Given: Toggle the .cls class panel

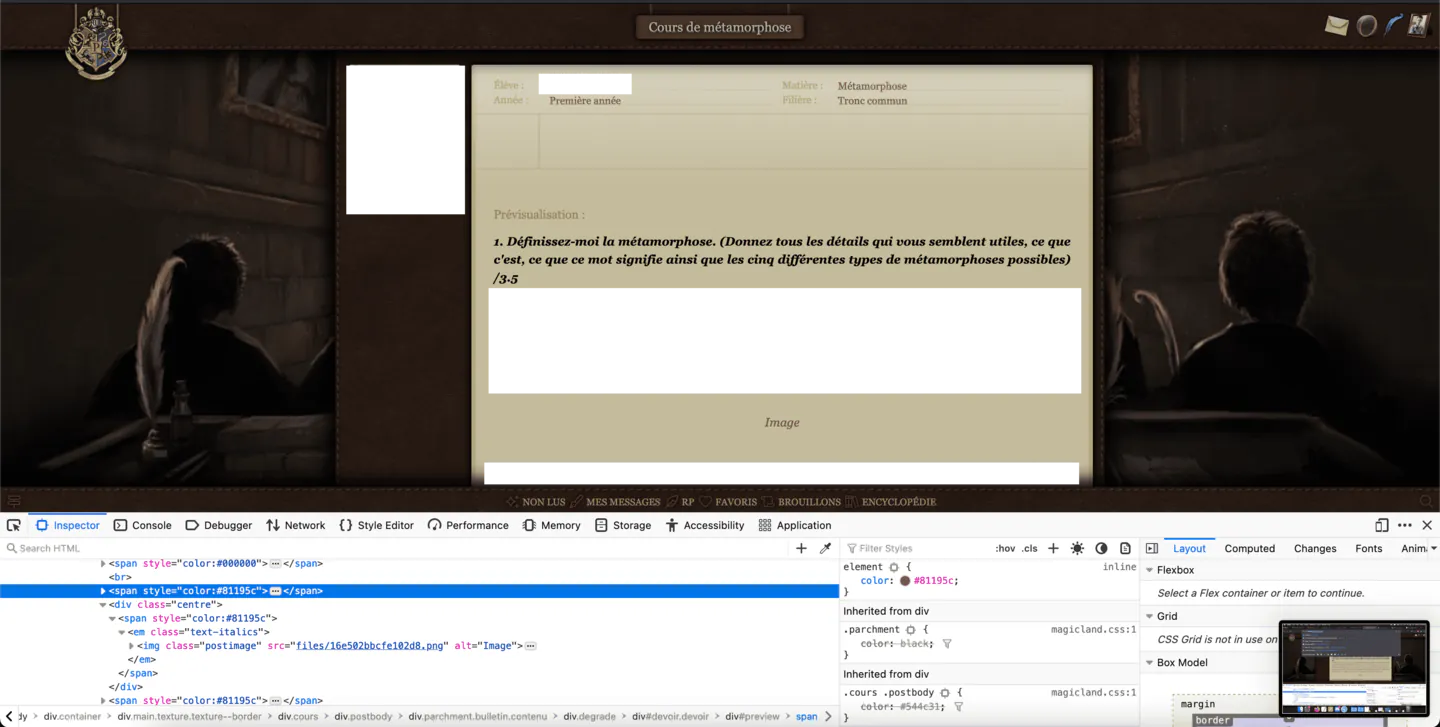Looking at the screenshot, I should 1030,548.
